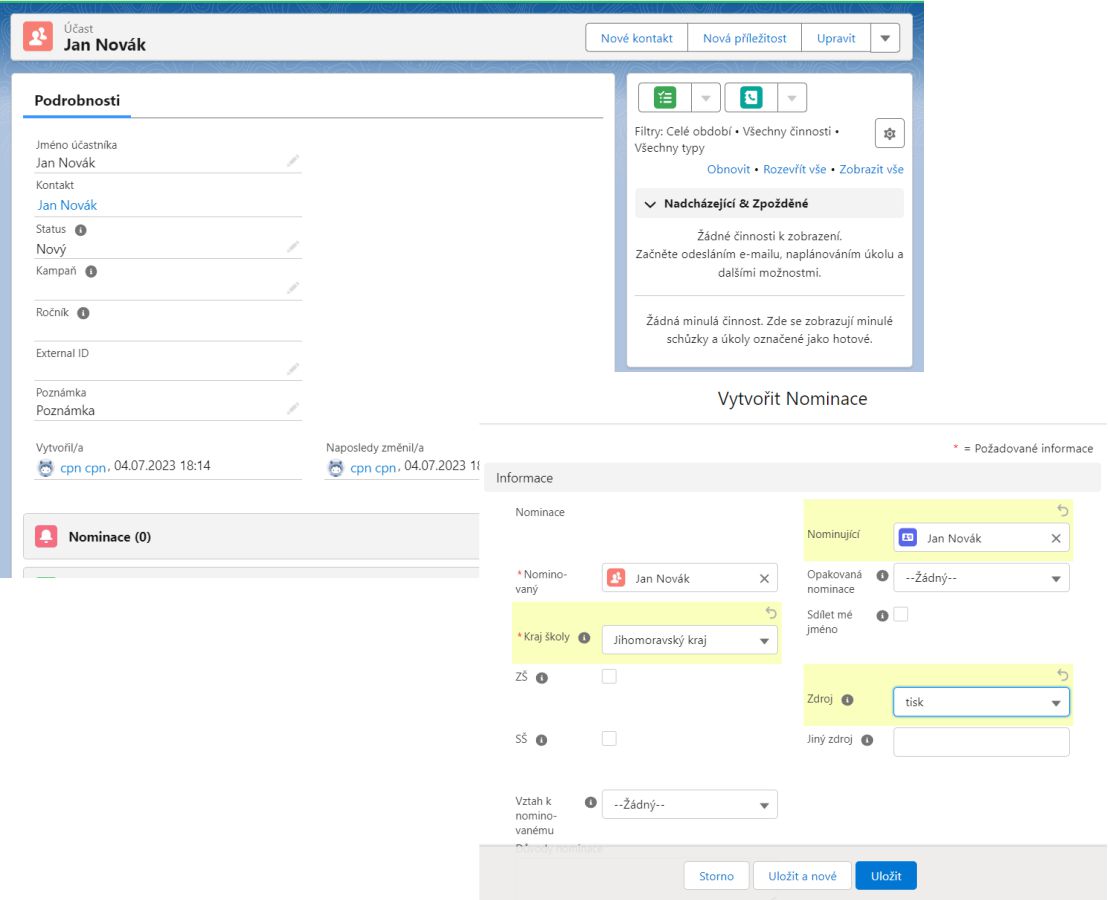Screen dimensions: 1108x900
Task: Click the Uložit button
Action: pyautogui.click(x=885, y=876)
